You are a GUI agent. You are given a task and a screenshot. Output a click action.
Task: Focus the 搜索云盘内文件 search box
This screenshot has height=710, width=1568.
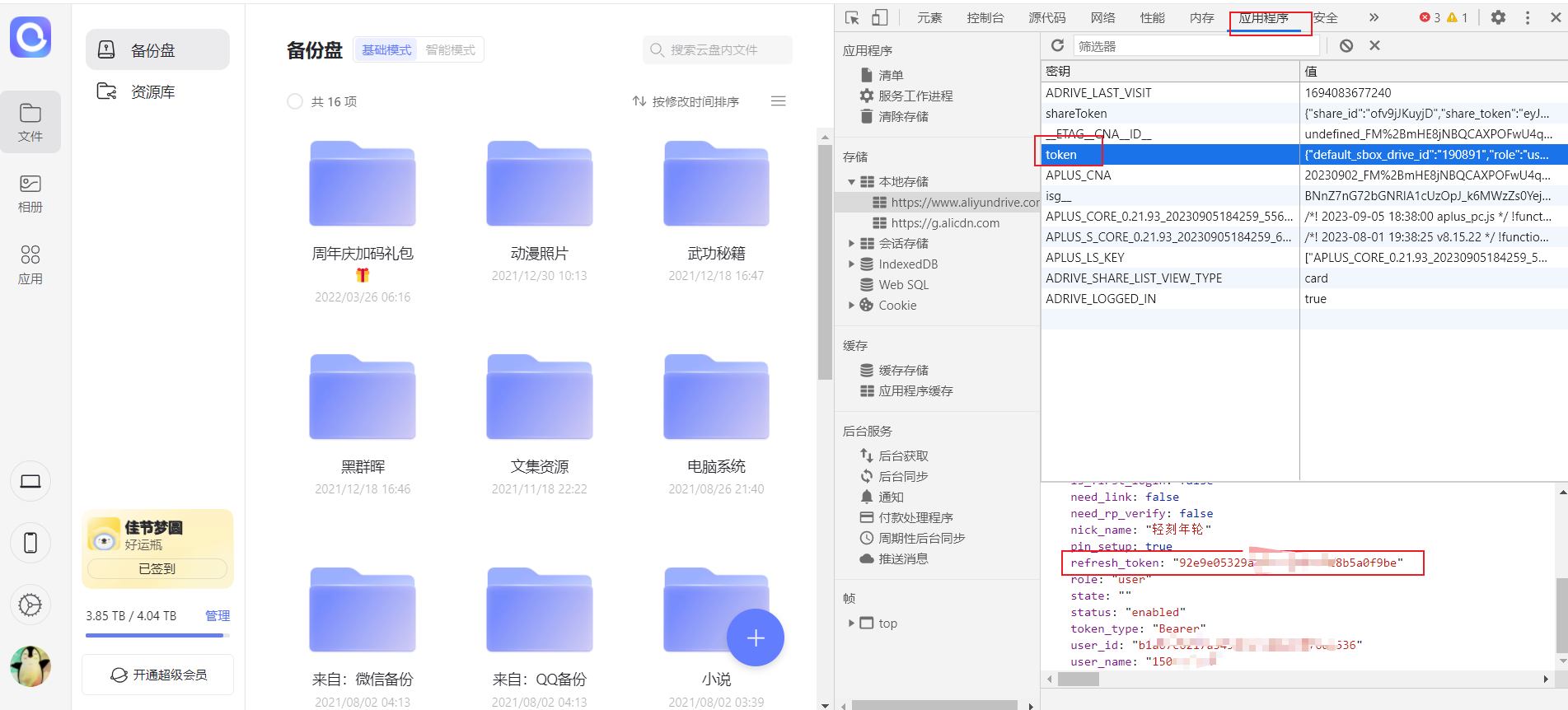[718, 50]
